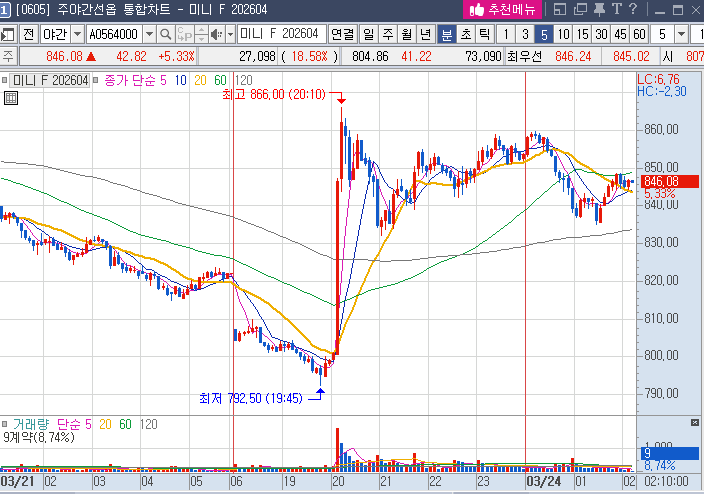The image size is (704, 494).
Task: Toggle the 연결 continuous chart button
Action: [x=342, y=34]
